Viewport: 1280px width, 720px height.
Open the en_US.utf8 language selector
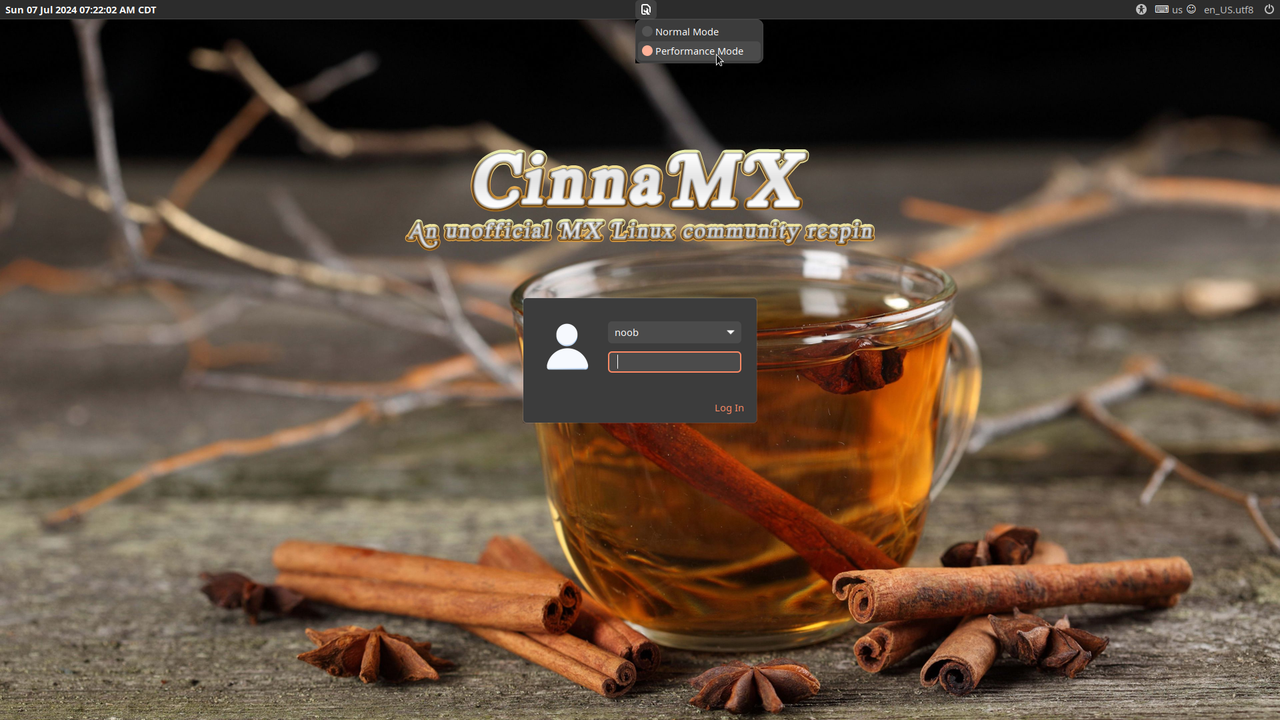1228,10
